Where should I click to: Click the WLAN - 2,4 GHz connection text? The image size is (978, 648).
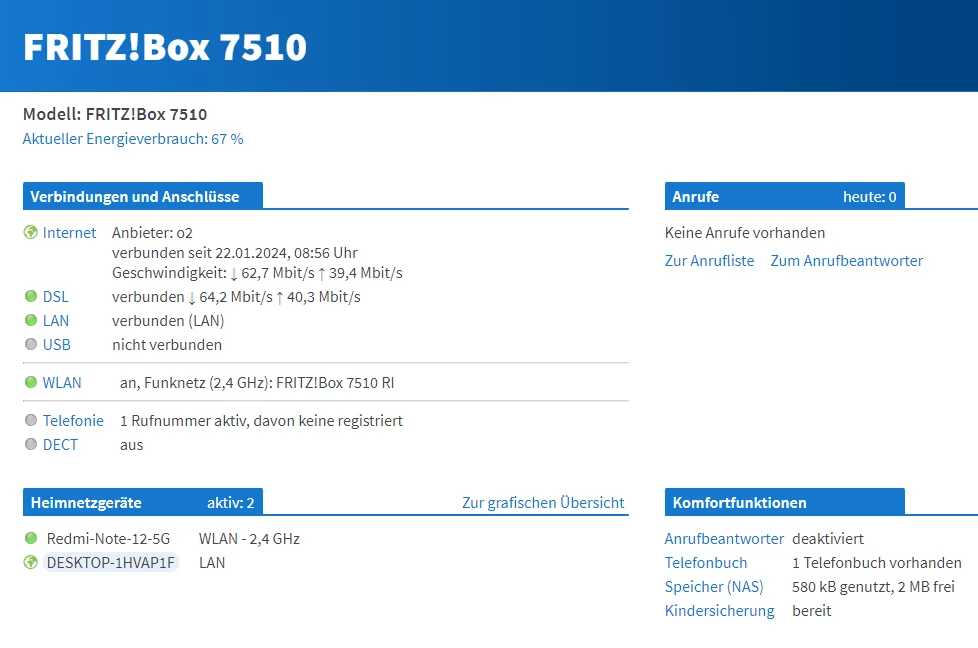[249, 539]
